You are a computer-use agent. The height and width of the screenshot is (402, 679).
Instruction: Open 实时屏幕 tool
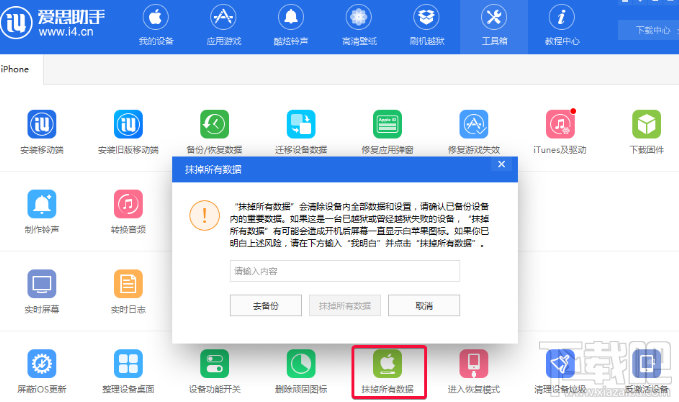(42, 291)
